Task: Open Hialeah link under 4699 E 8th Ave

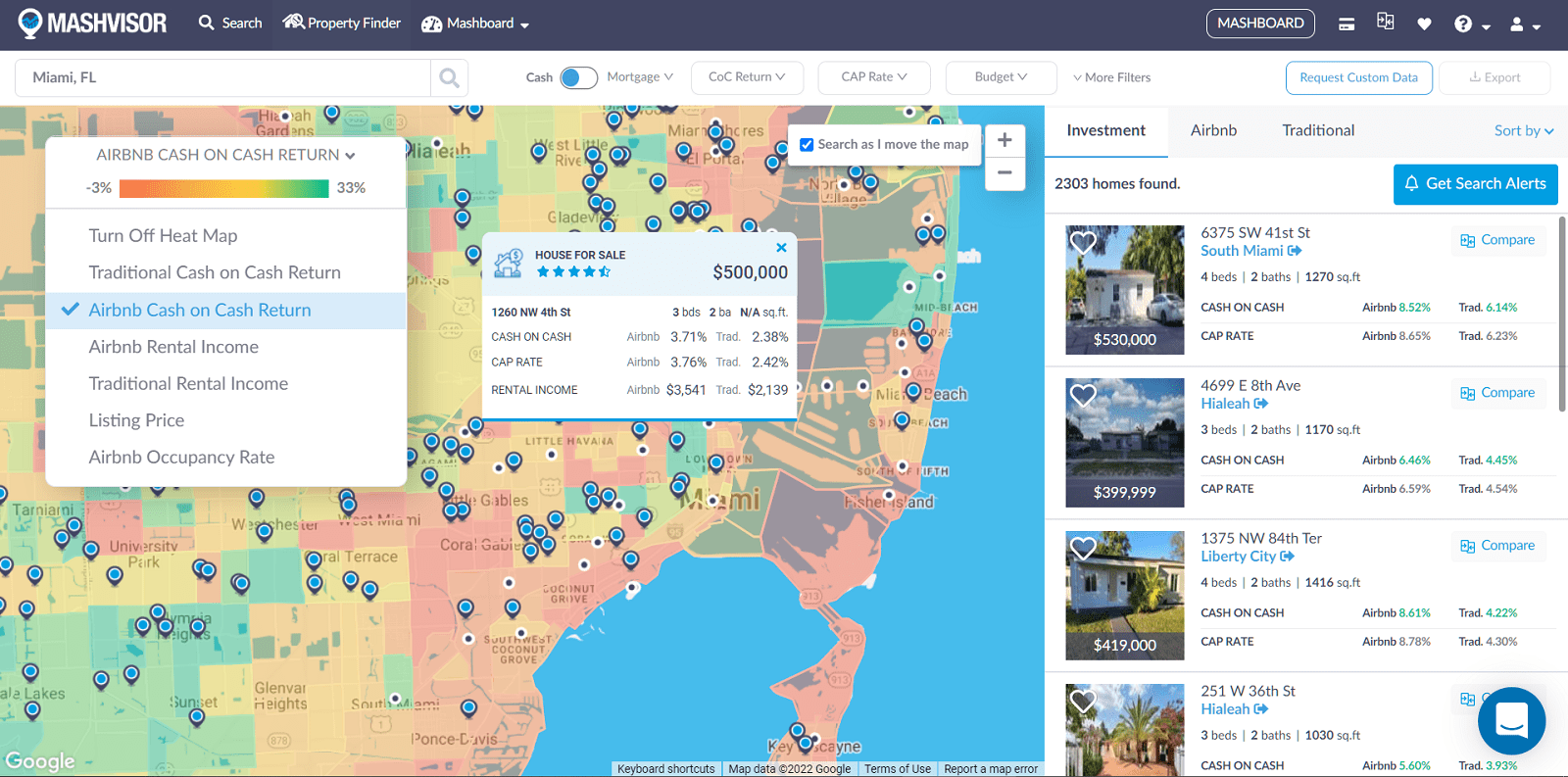Action: tap(1235, 404)
